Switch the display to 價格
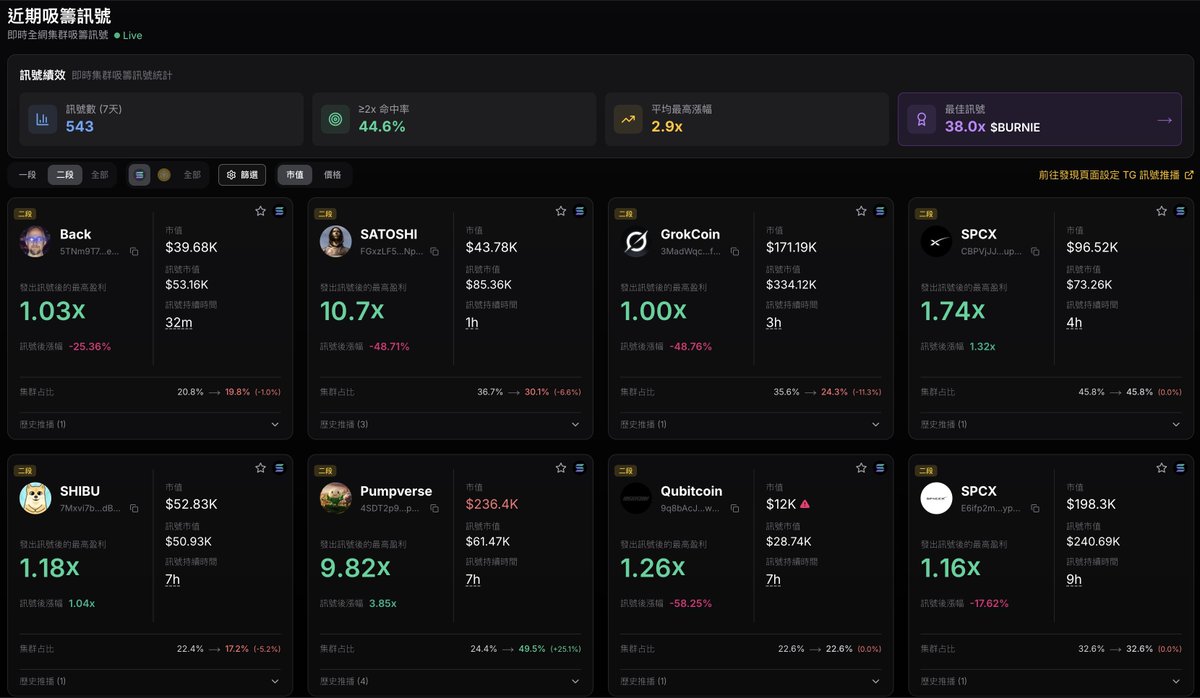Viewport: 1200px width, 698px height. [332, 175]
